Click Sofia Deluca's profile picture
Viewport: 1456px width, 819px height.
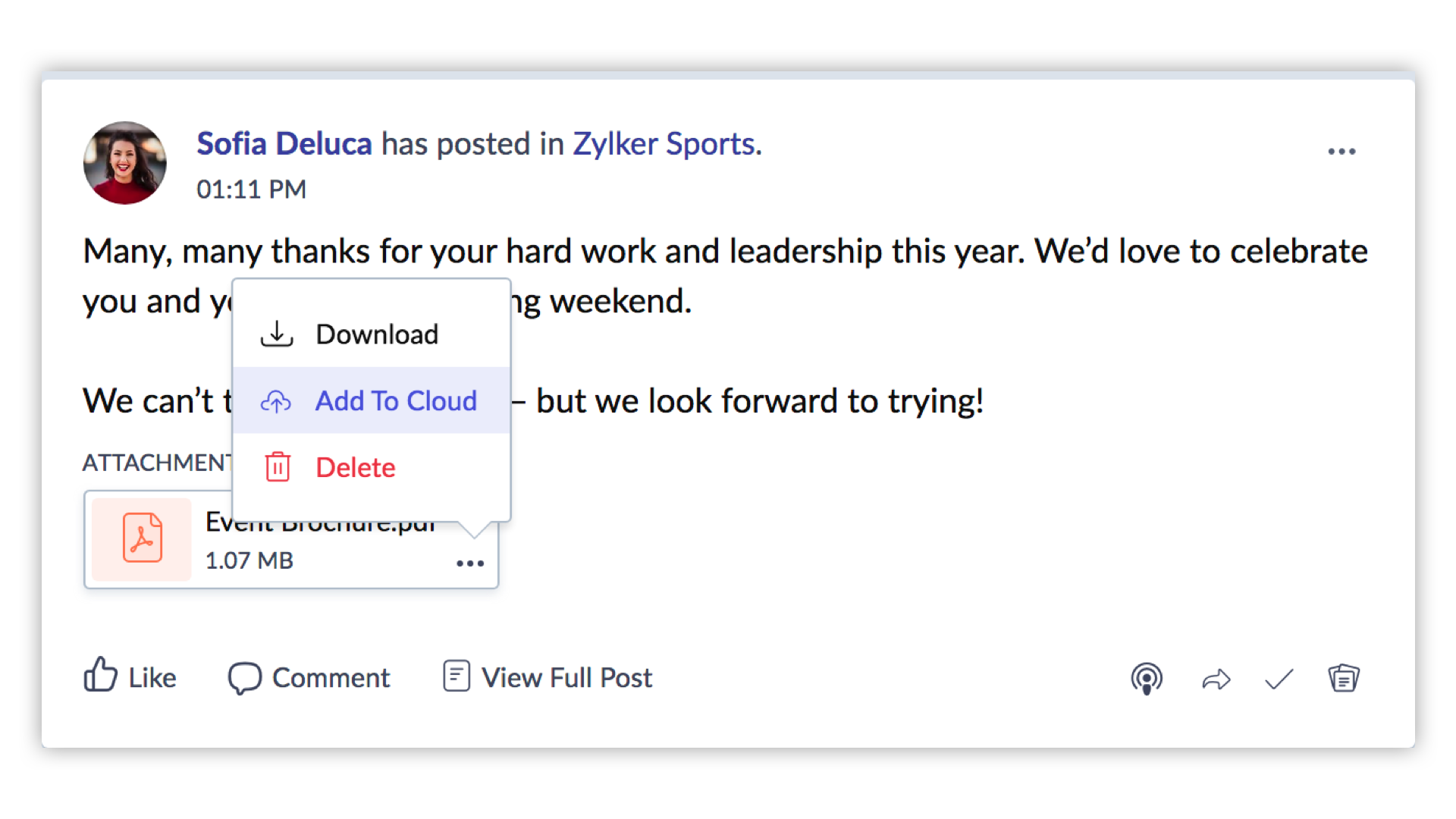click(125, 163)
